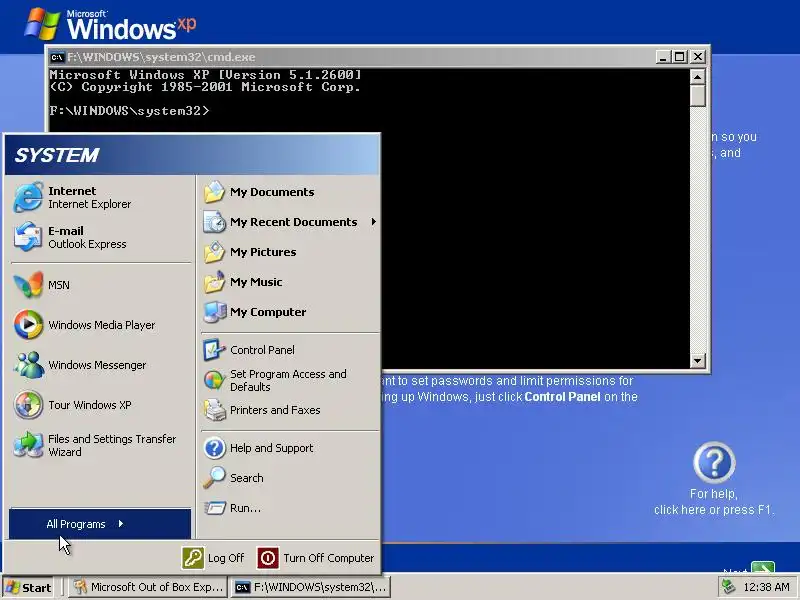
Task: Click the MSN butterfly icon
Action: click(x=28, y=285)
